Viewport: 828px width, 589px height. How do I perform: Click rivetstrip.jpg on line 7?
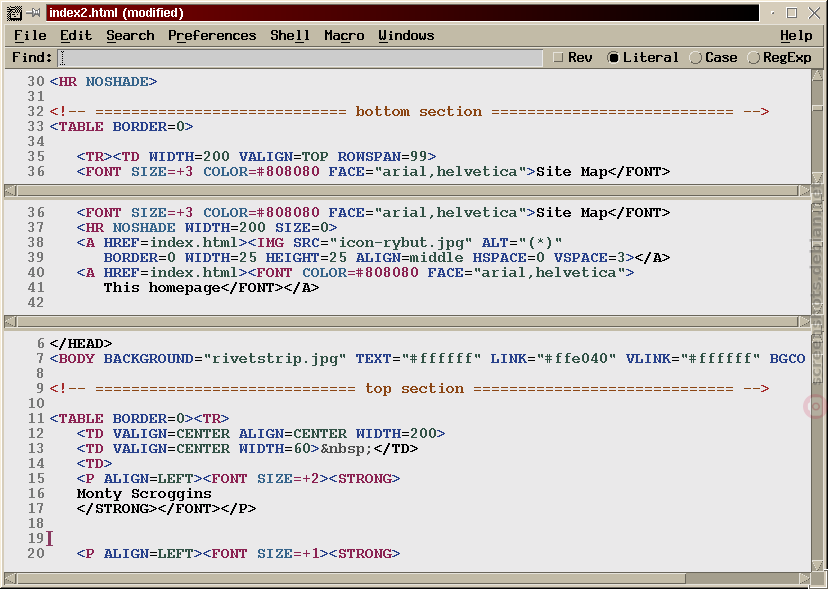pos(275,359)
